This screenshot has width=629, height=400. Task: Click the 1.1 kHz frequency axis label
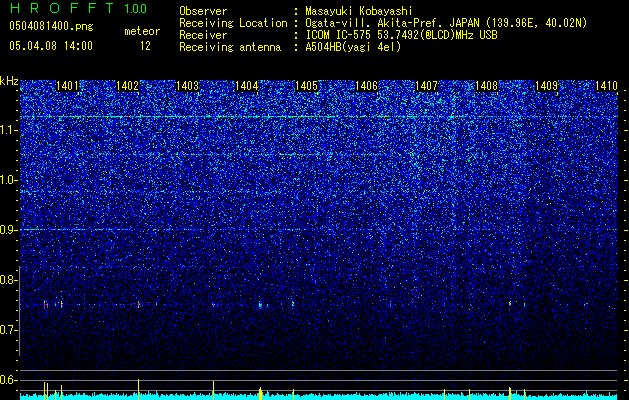coord(9,130)
